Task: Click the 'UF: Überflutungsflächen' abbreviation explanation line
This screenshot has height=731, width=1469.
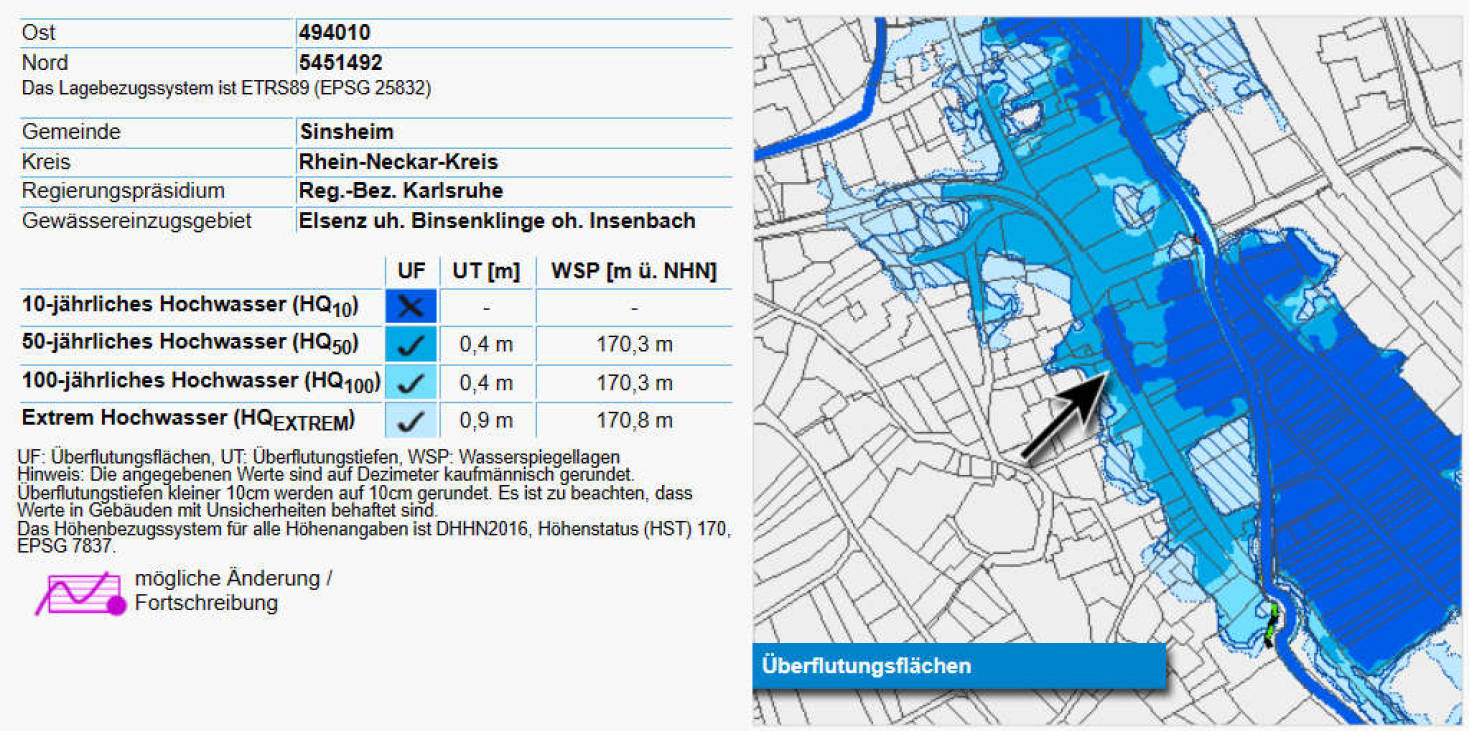Action: (x=319, y=457)
